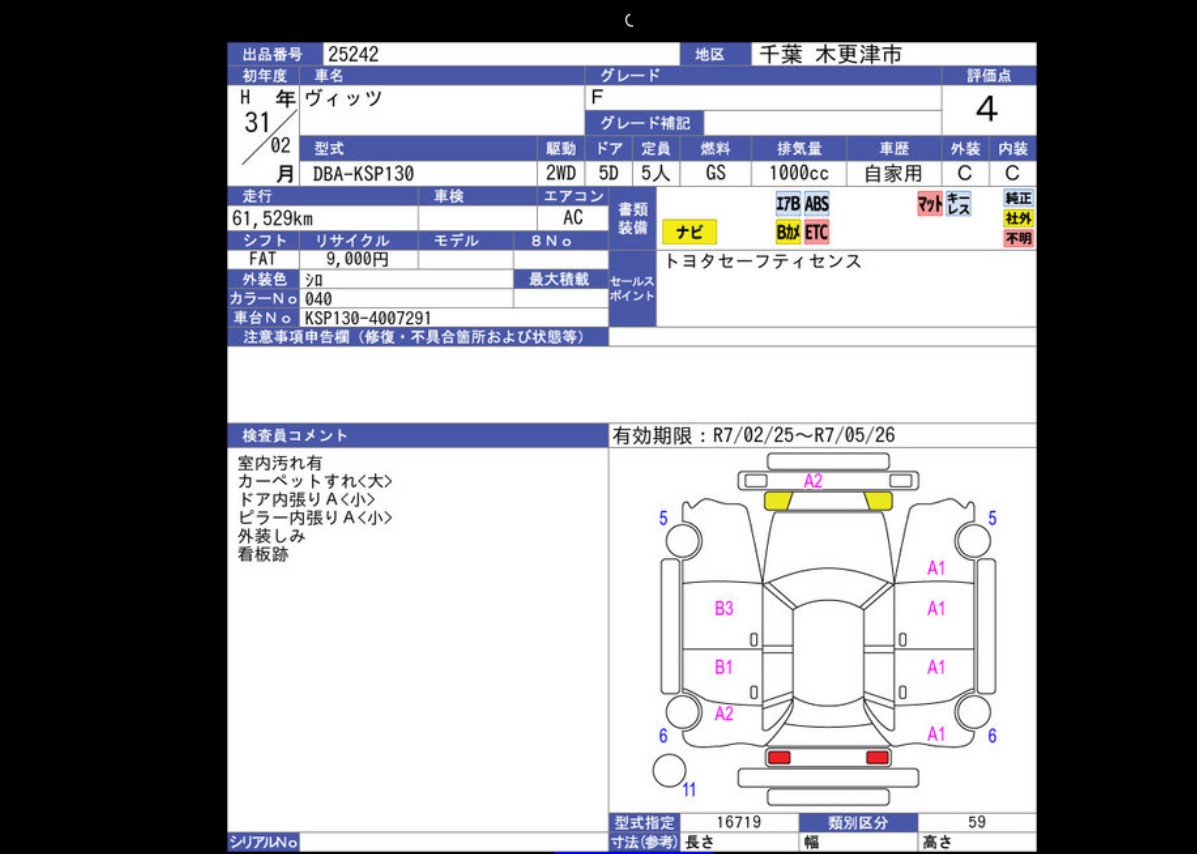Click lot number 25242

click(353, 54)
